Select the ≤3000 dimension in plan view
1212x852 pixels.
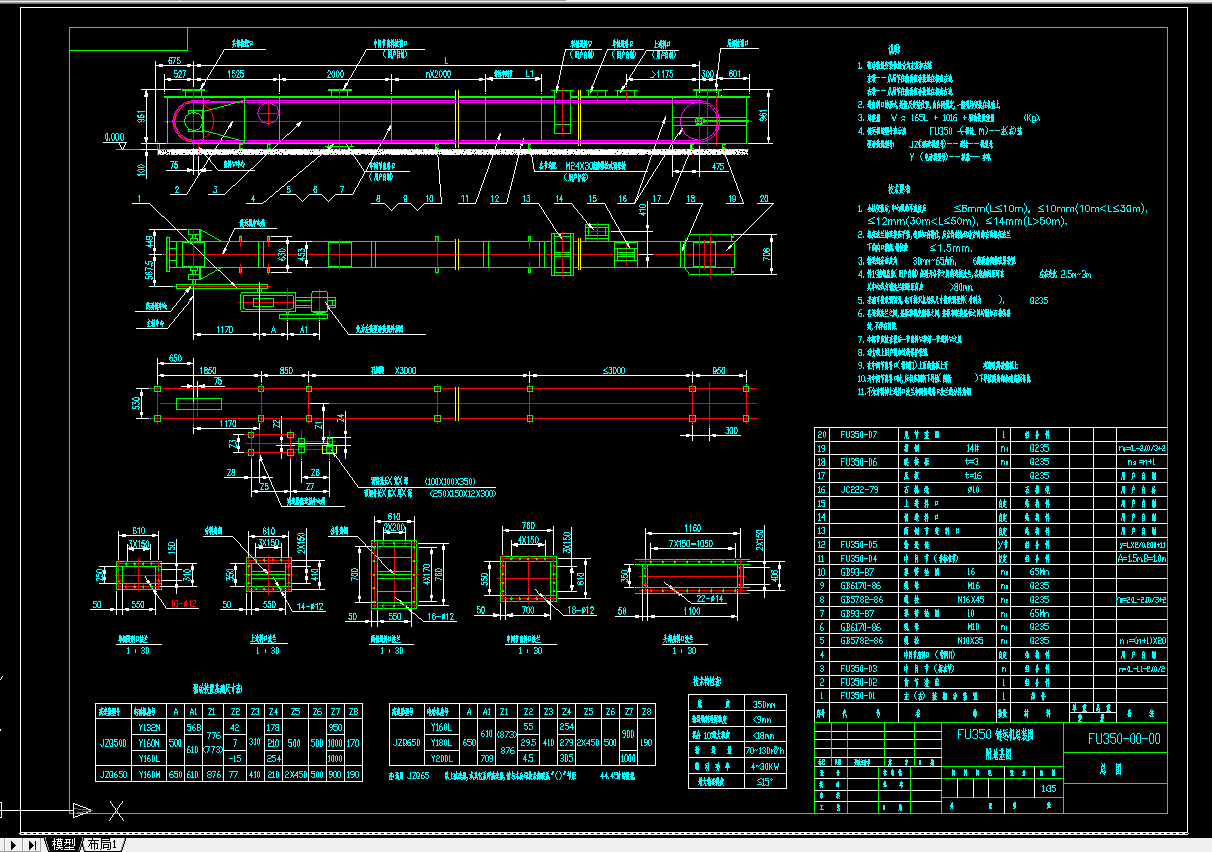613,369
